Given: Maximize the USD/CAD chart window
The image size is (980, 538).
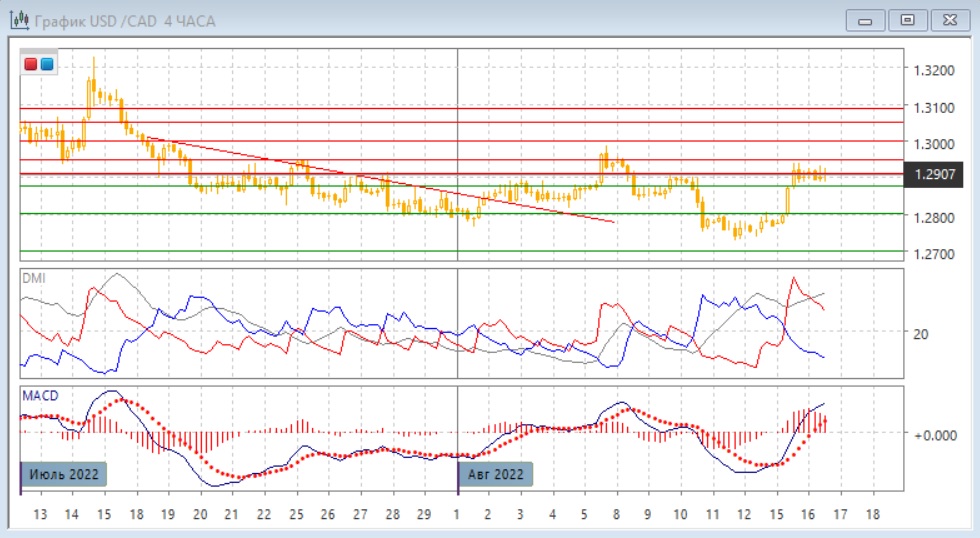Looking at the screenshot, I should pos(907,20).
